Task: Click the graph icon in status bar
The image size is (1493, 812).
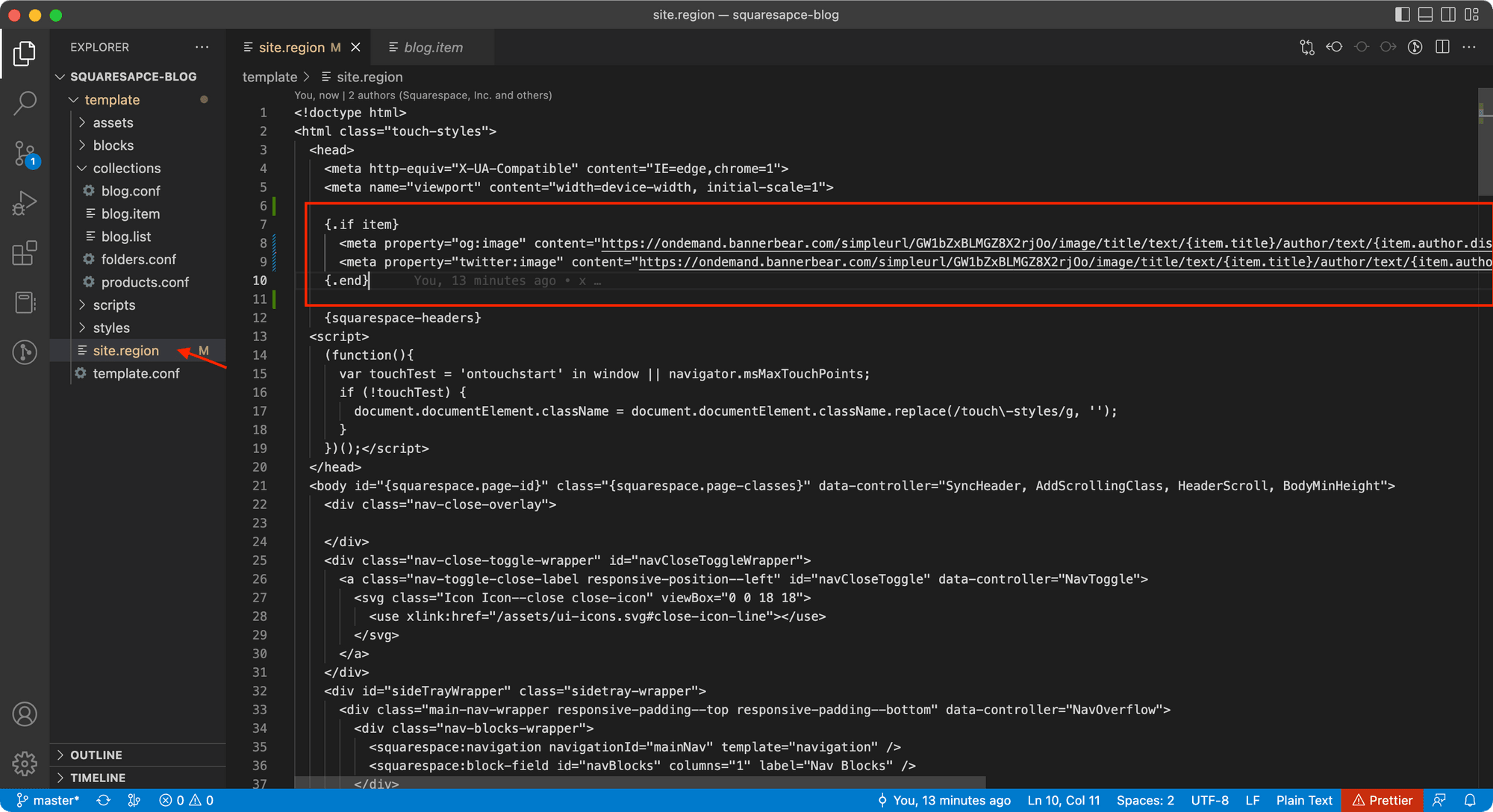Action: click(x=134, y=800)
